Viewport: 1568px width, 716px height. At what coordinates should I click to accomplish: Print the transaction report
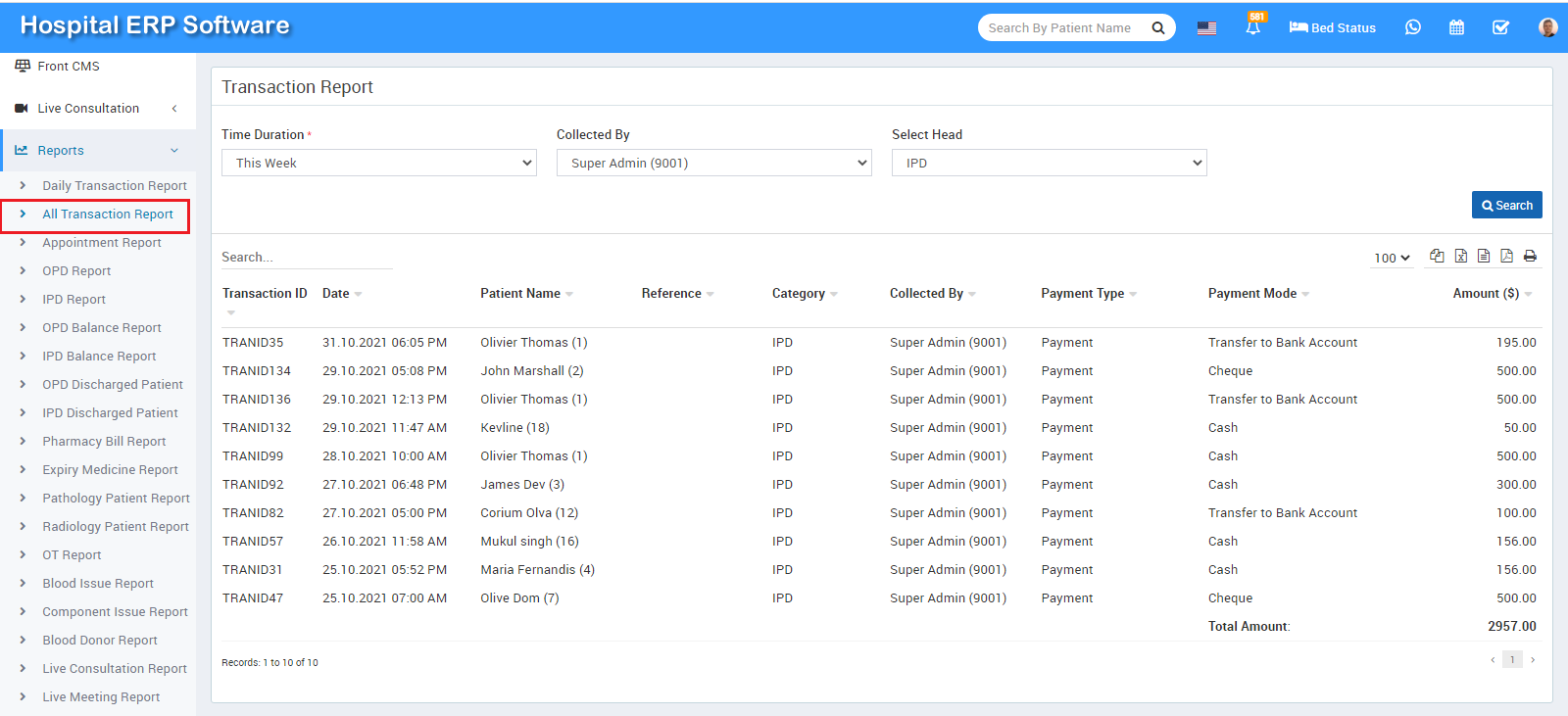tap(1530, 256)
